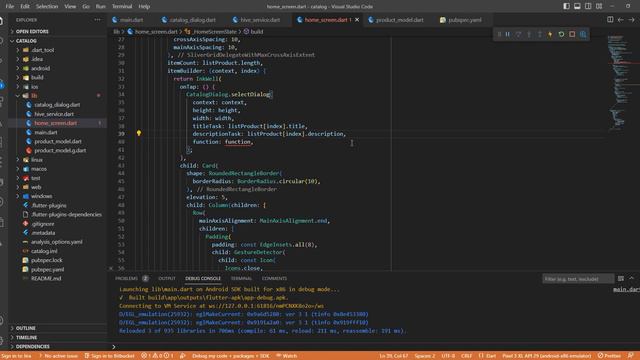This screenshot has height=360, width=640.
Task: Click the Step Into debug icon
Action: [529, 34]
